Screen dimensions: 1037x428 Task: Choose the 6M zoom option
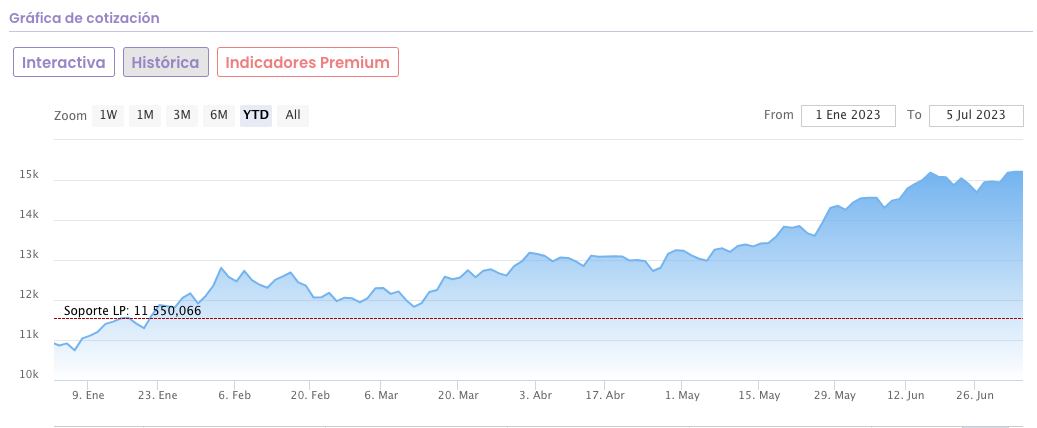[219, 115]
